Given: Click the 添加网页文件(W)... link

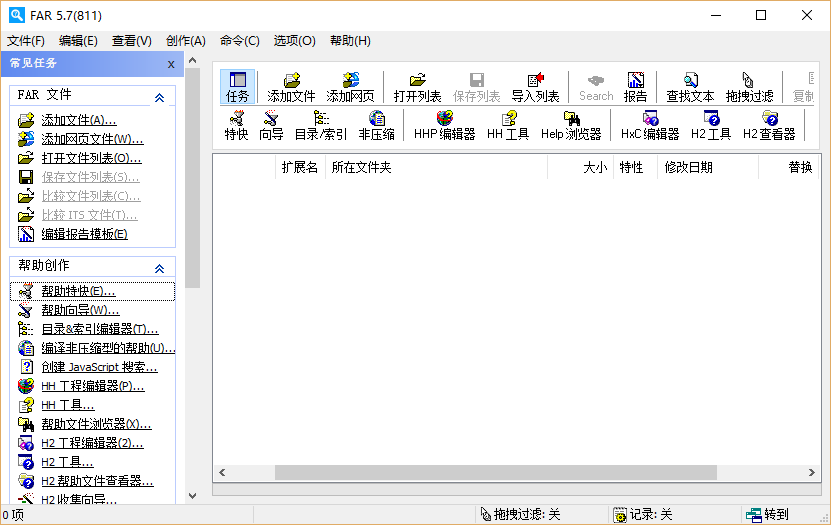Looking at the screenshot, I should [92, 139].
